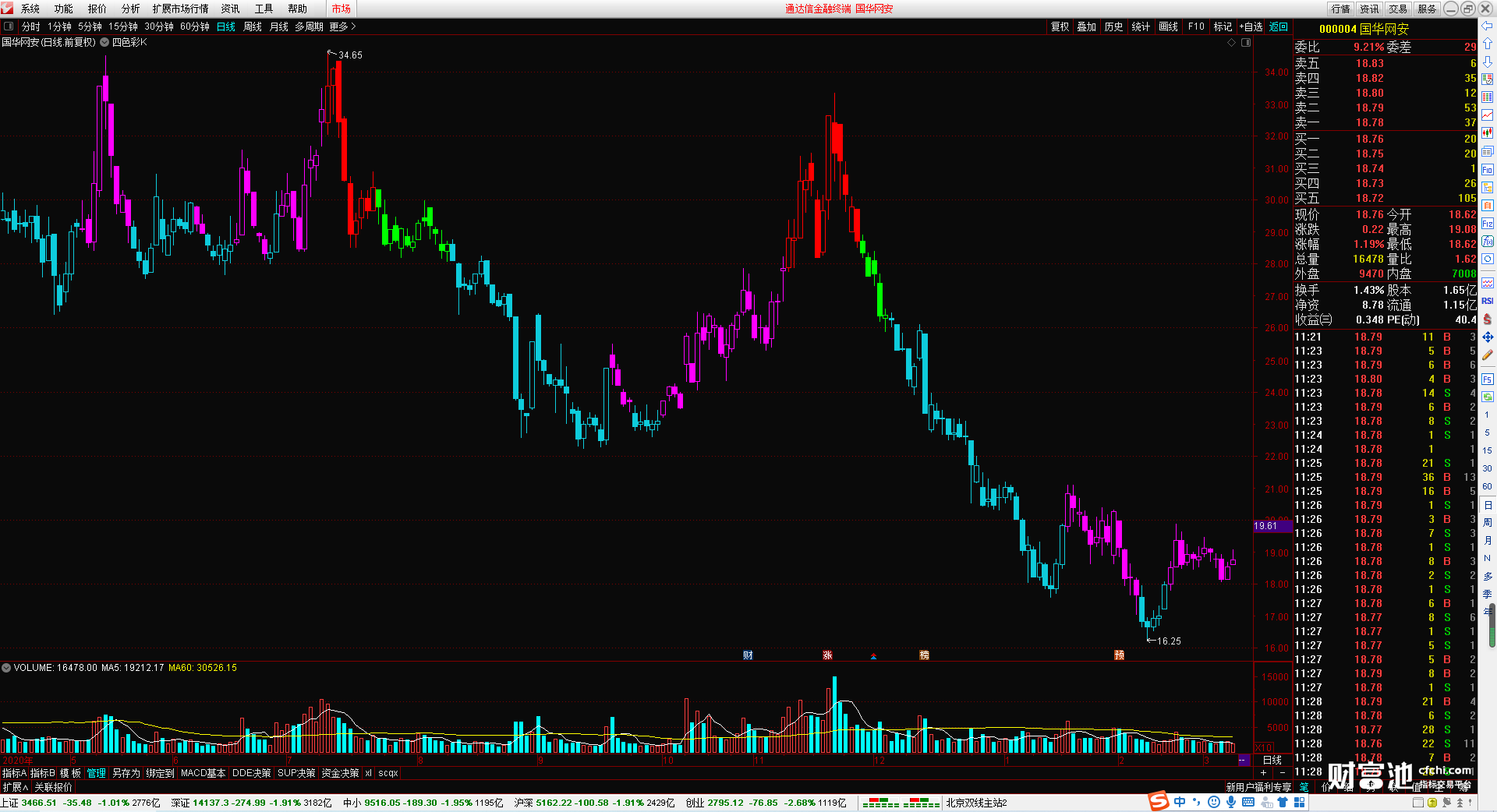Viewport: 1497px width, 812px height.
Task: Open the 多周期 multi-period view
Action: [x=309, y=26]
